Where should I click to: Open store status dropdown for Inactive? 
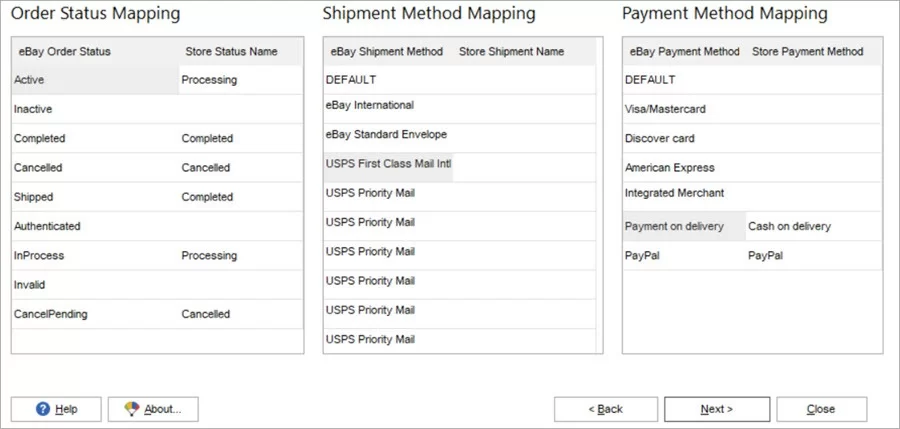click(240, 109)
